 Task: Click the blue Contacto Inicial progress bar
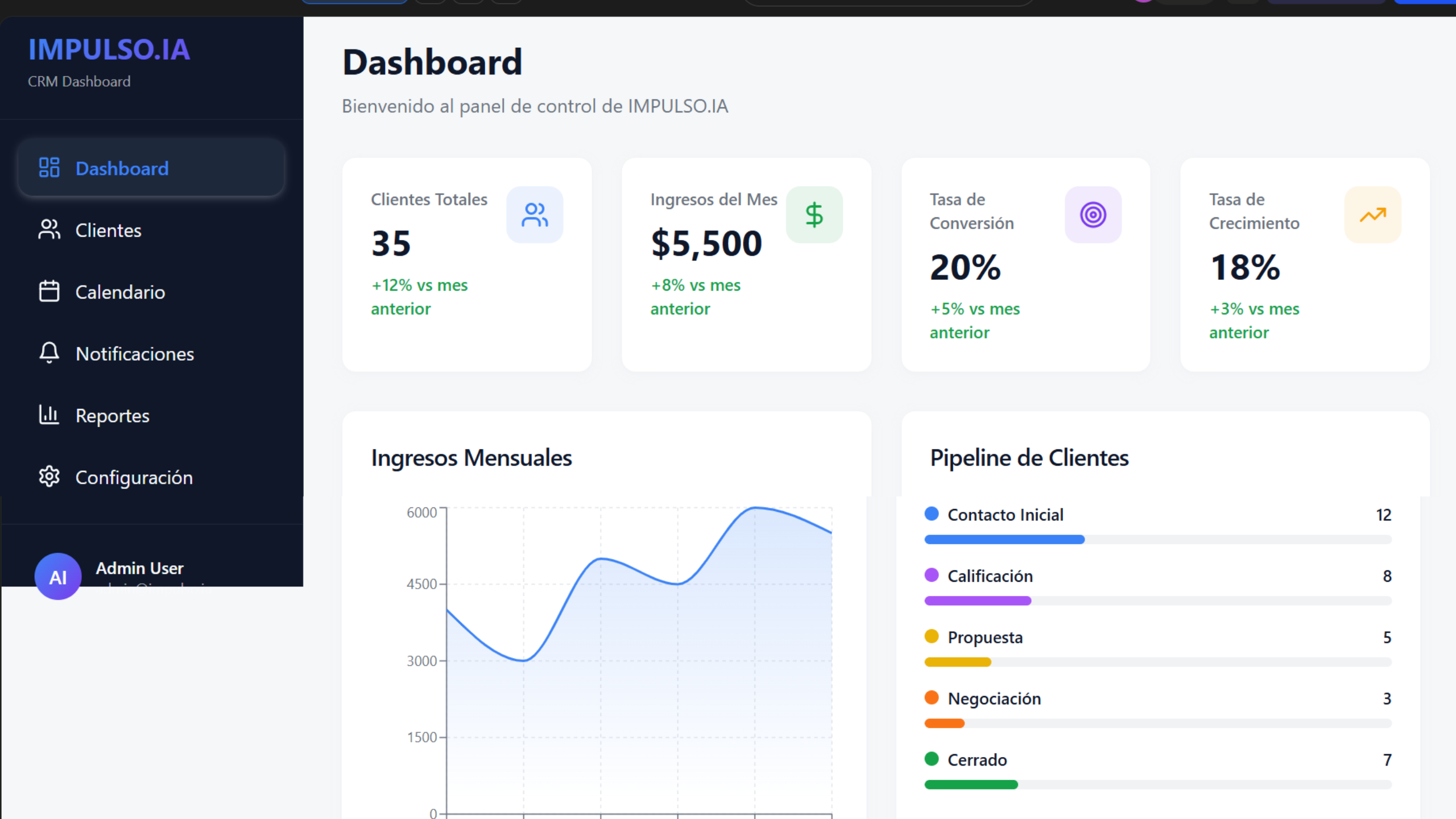[1004, 539]
